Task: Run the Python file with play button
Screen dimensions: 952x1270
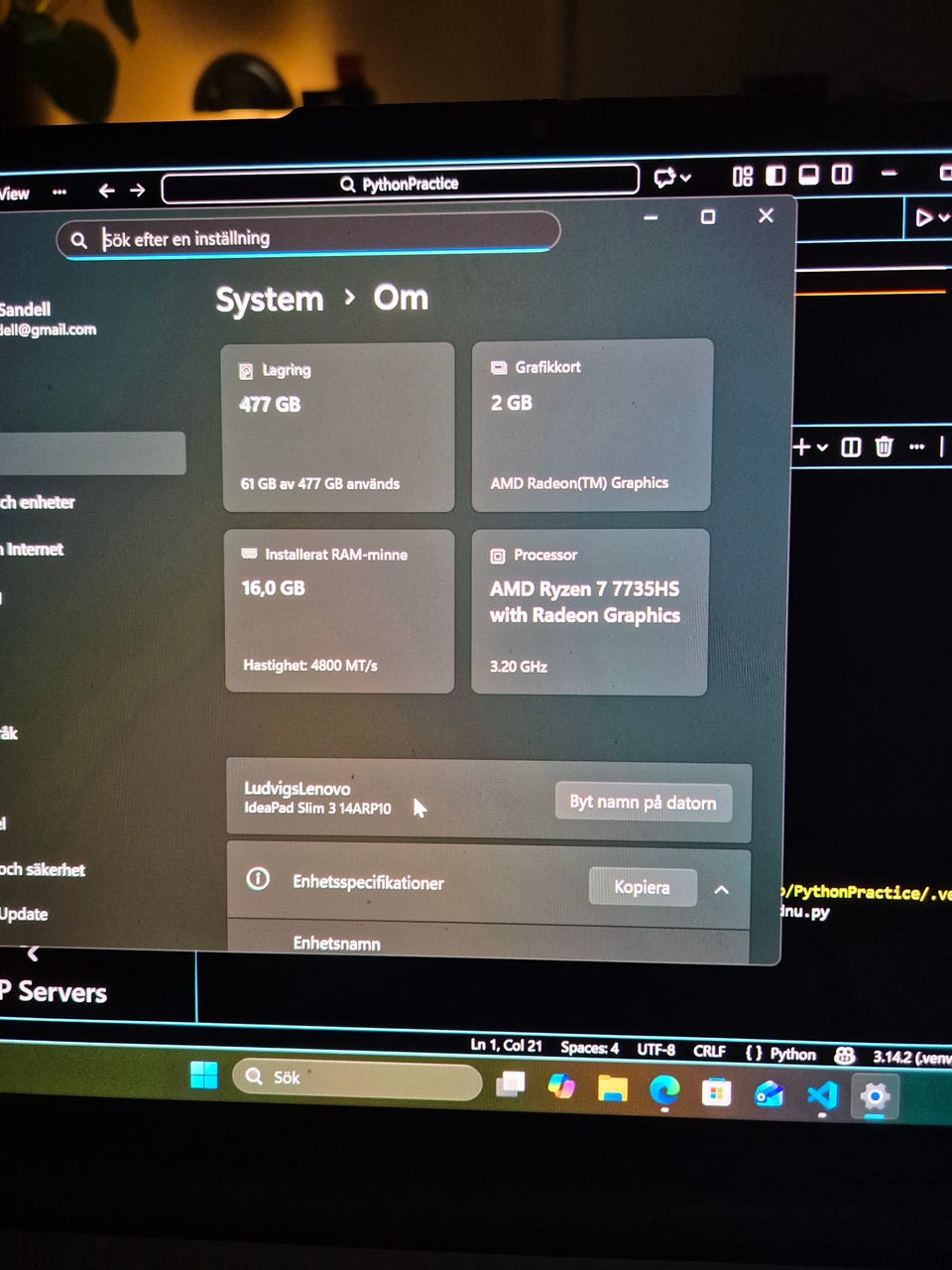Action: coord(923,217)
